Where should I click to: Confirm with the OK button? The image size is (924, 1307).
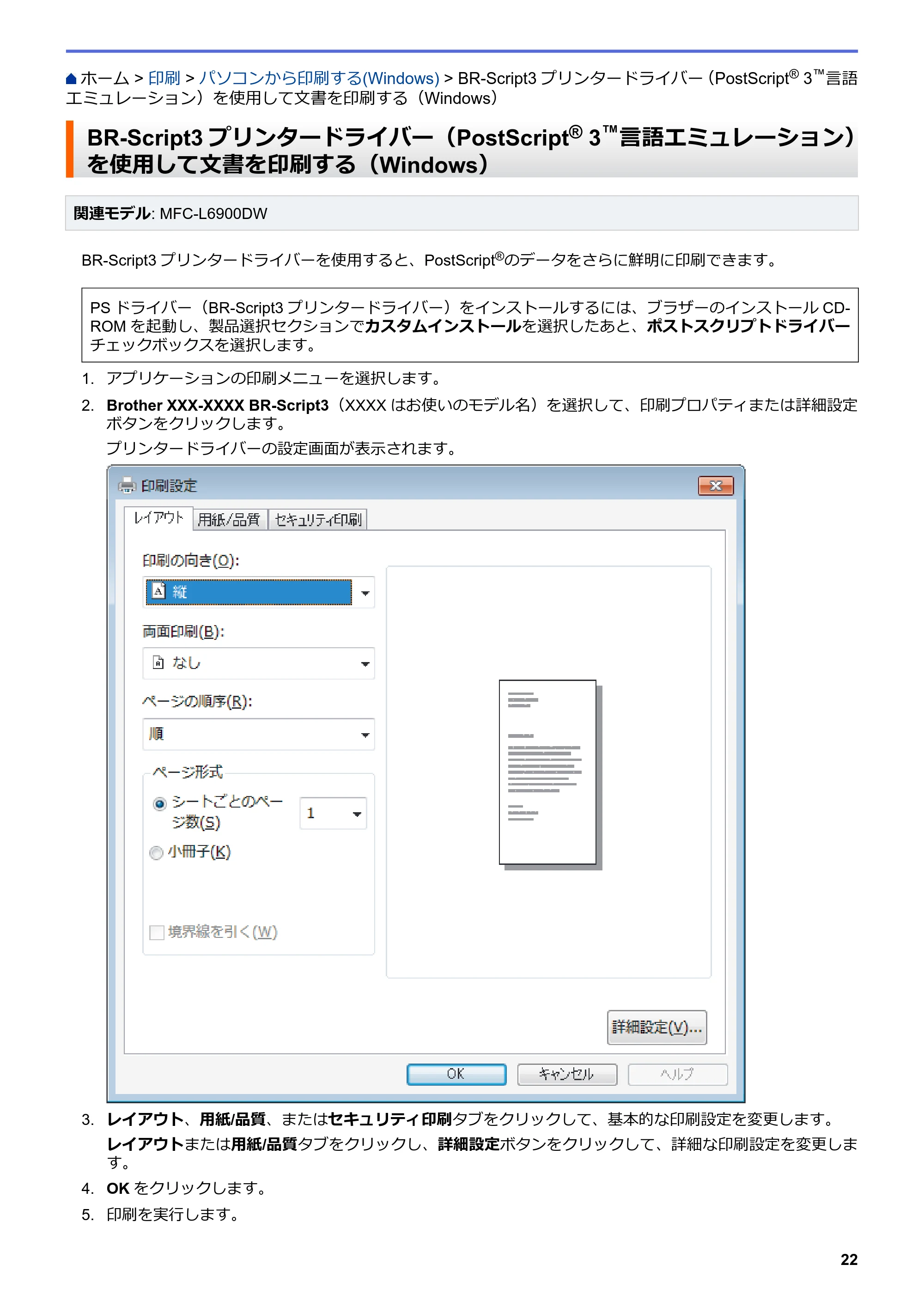tap(456, 1074)
